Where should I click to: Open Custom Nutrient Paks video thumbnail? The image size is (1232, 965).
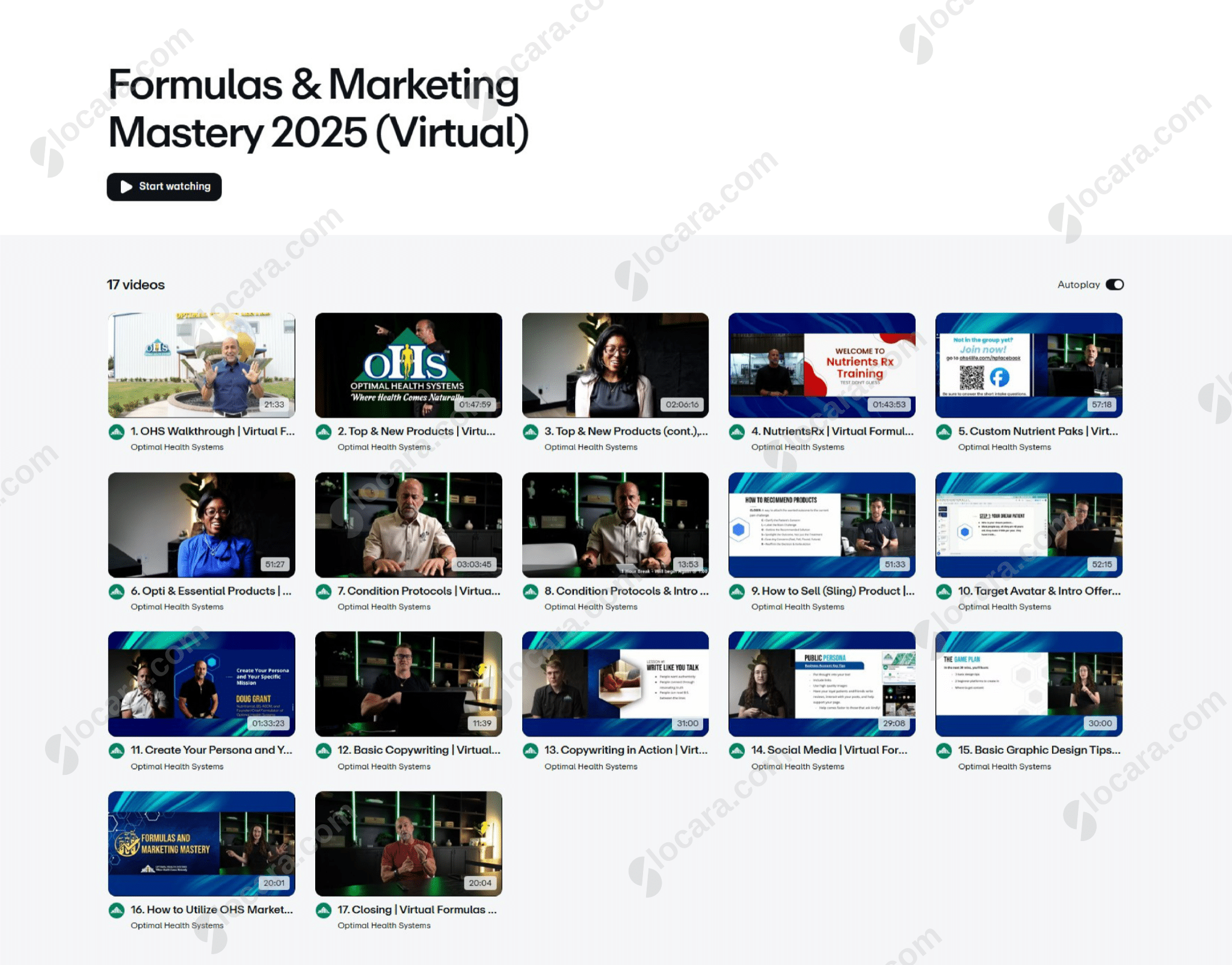pyautogui.click(x=1028, y=365)
